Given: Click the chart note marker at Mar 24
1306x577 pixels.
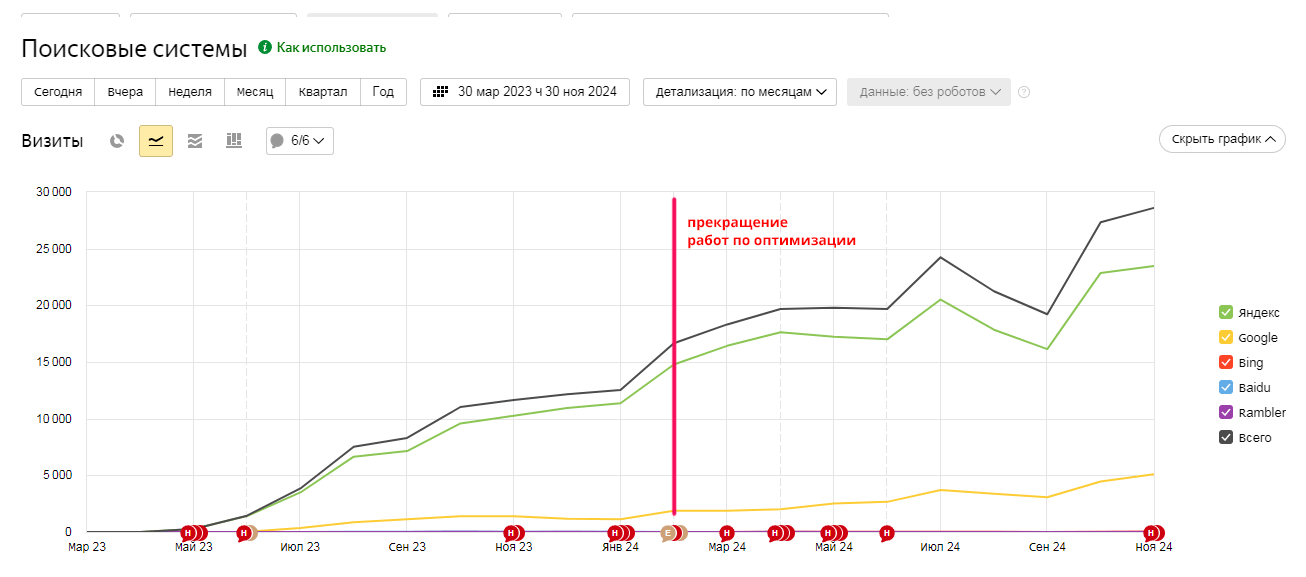Looking at the screenshot, I should point(727,533).
